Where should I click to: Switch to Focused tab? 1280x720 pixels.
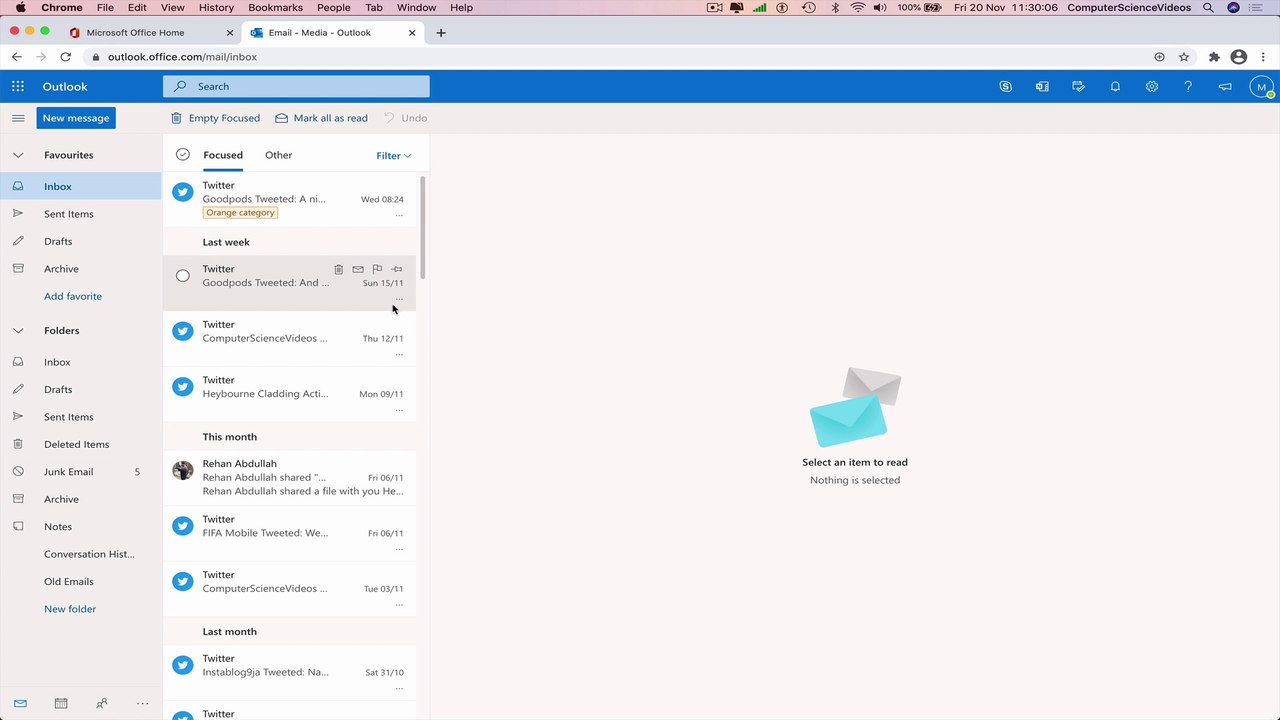pyautogui.click(x=223, y=155)
